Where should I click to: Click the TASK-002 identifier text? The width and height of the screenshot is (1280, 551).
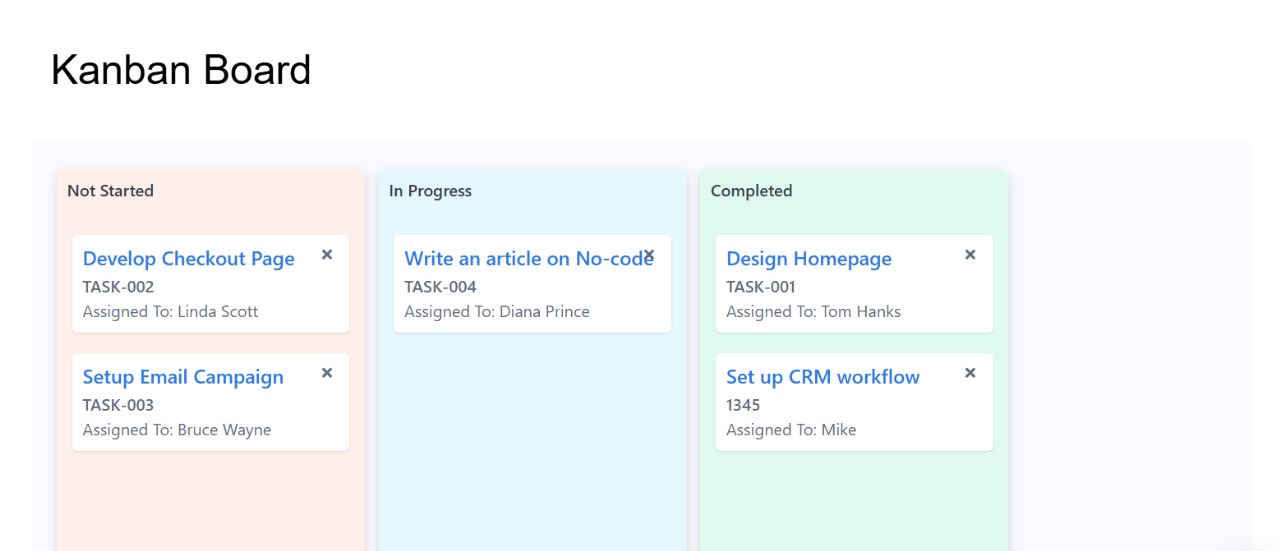click(118, 287)
